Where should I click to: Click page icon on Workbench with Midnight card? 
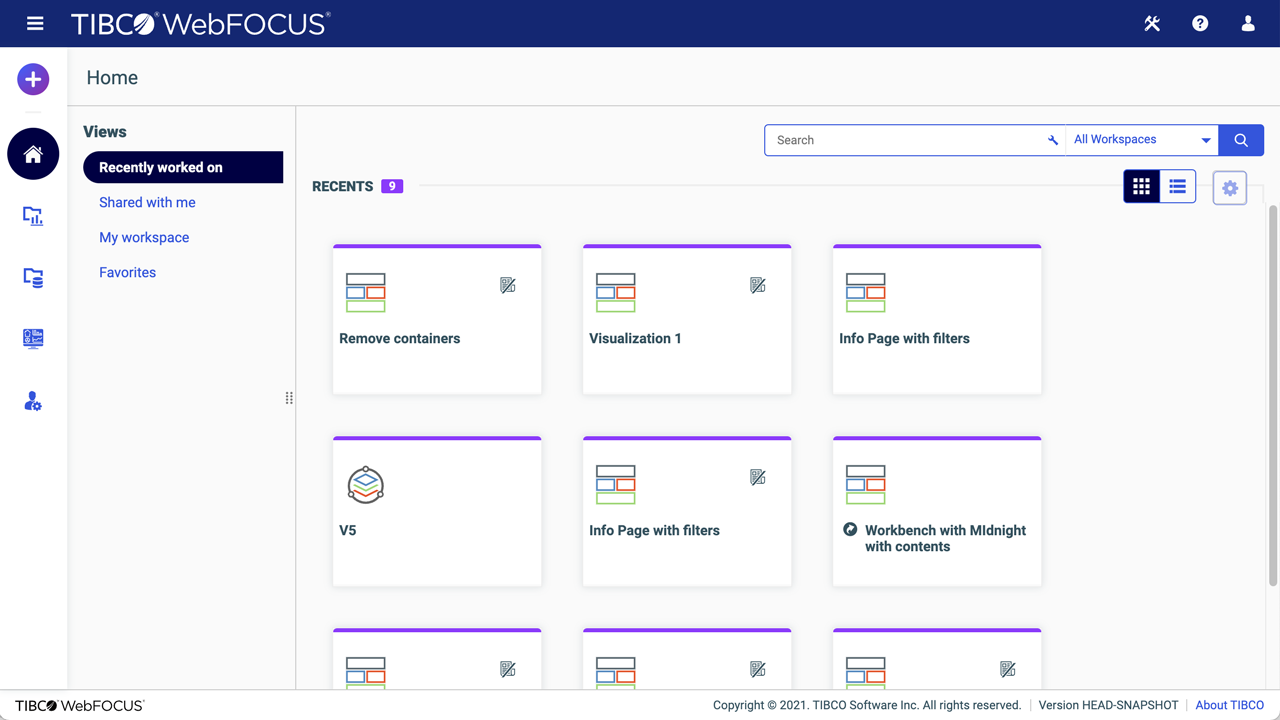(x=866, y=485)
